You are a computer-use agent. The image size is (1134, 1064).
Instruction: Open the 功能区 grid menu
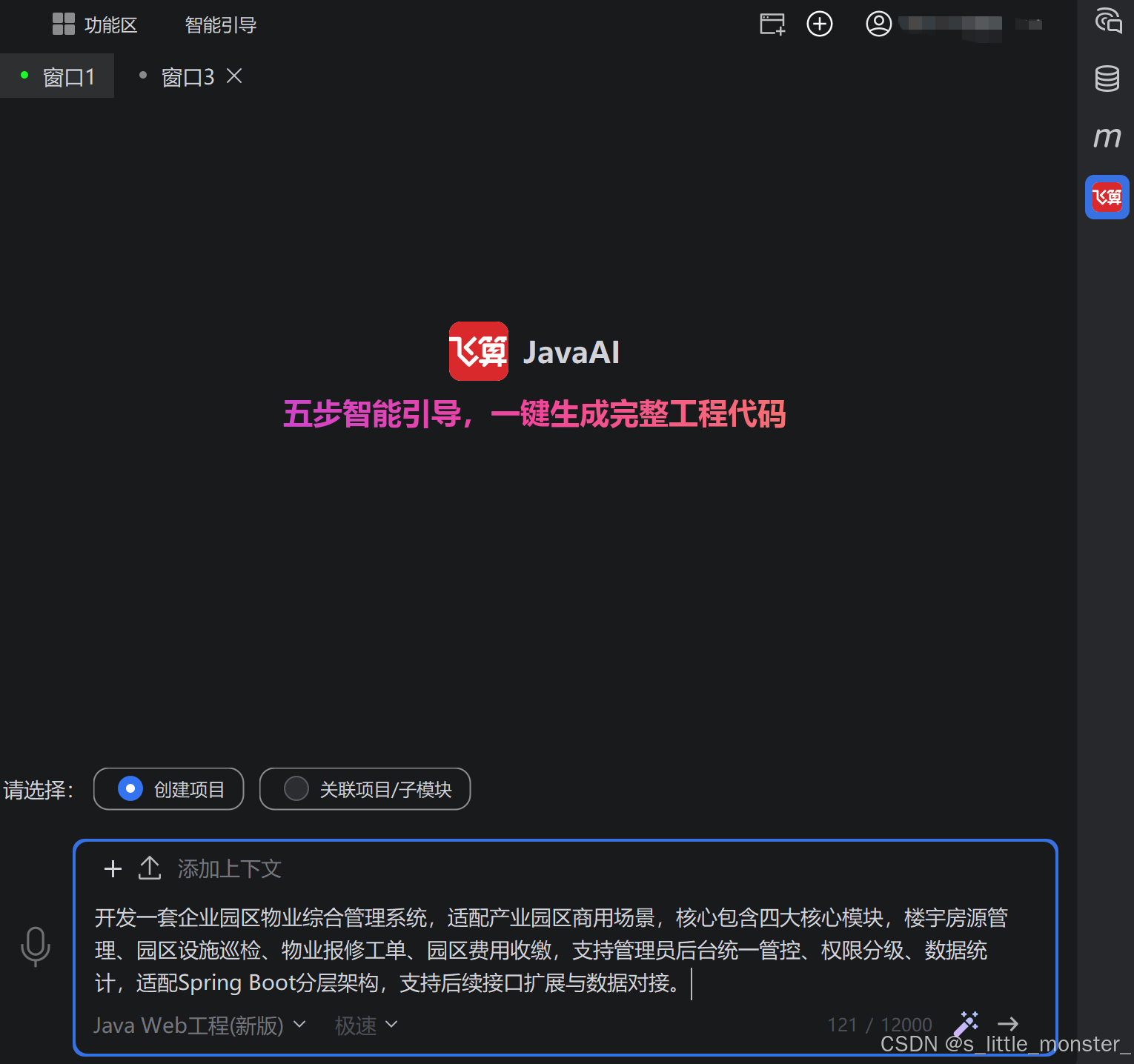(95, 24)
